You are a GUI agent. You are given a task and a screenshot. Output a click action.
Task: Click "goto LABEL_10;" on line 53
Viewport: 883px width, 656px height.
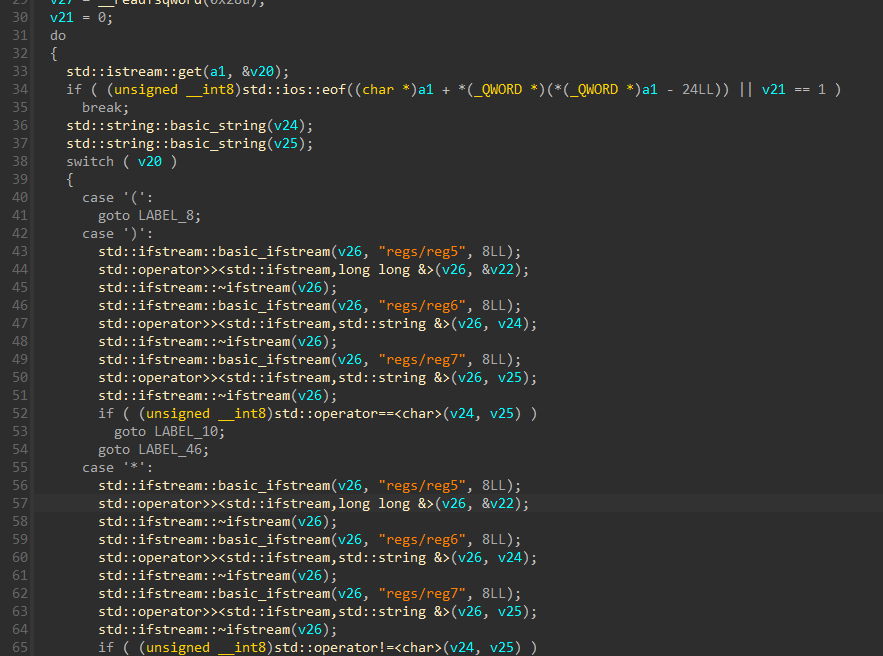pyautogui.click(x=170, y=432)
